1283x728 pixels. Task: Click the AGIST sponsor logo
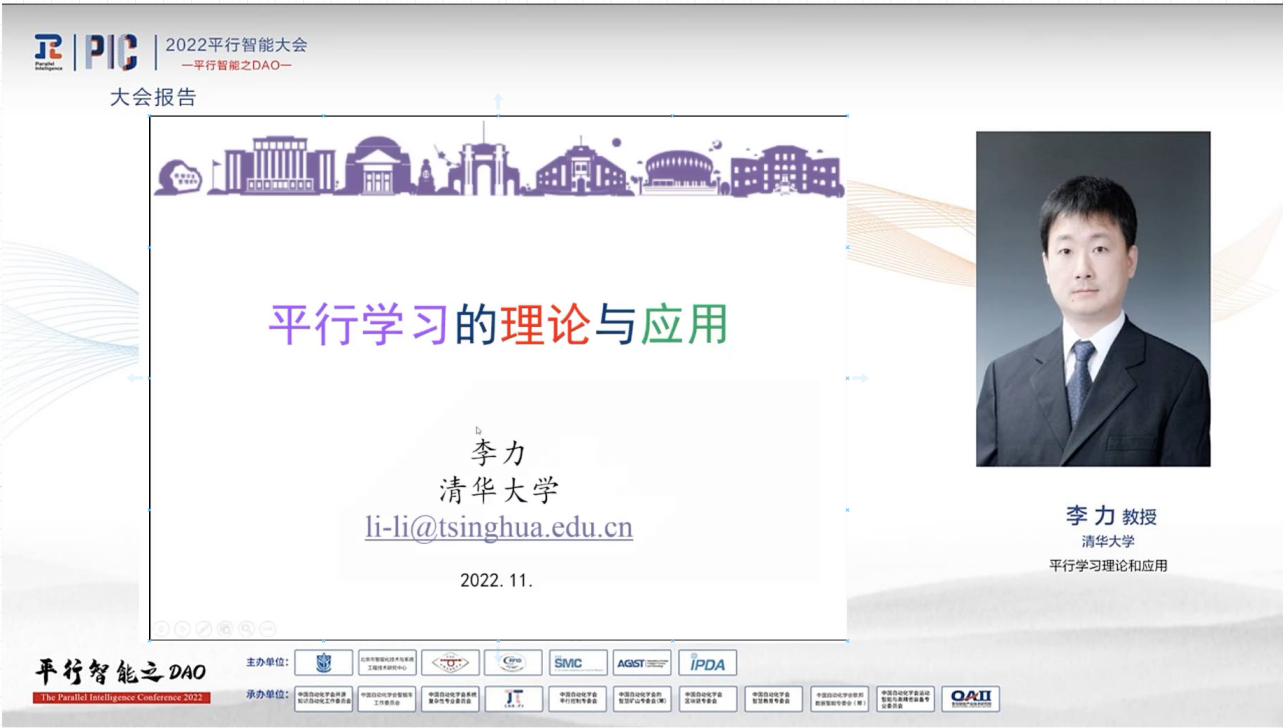click(642, 663)
